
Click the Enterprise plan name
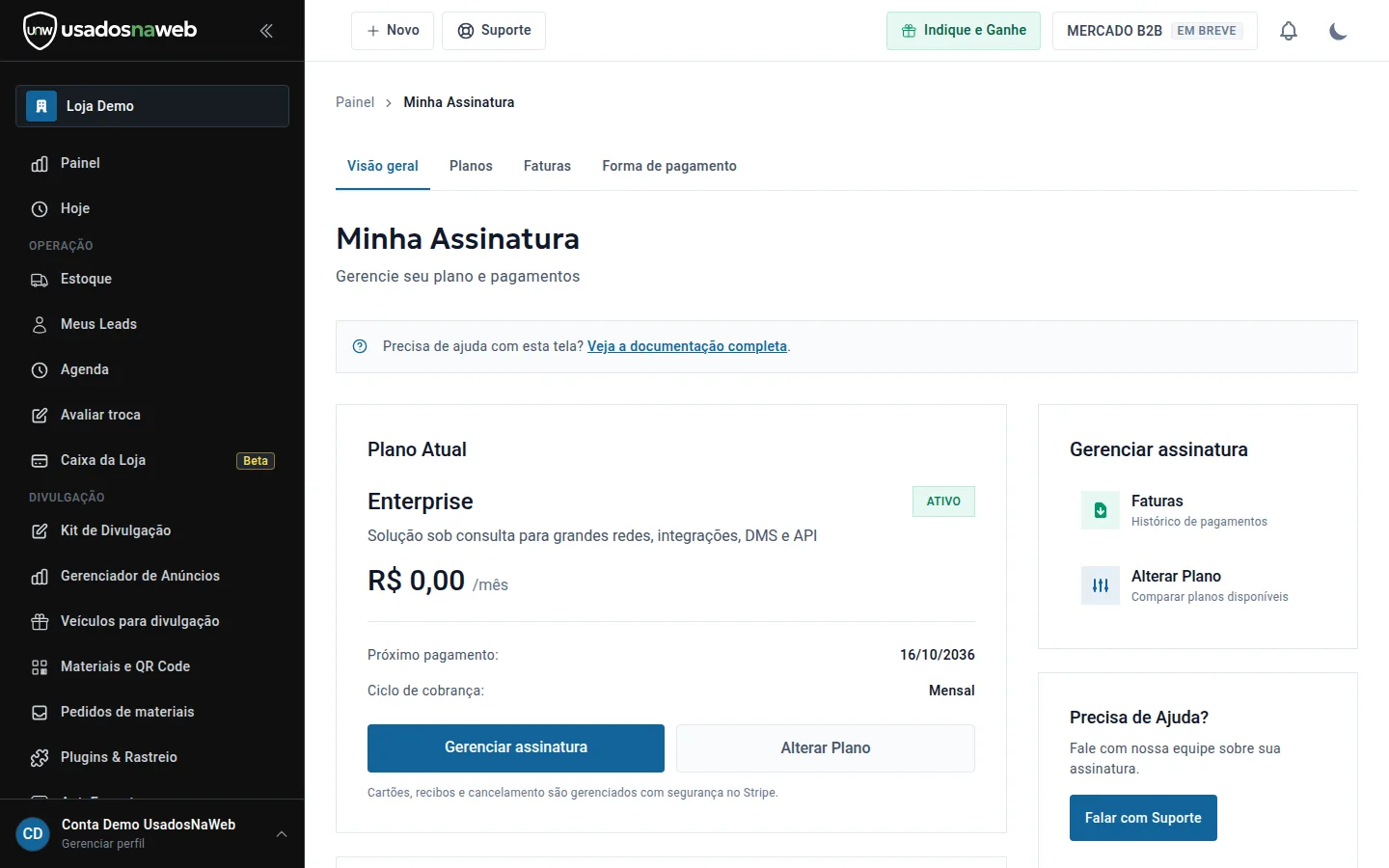(x=421, y=502)
